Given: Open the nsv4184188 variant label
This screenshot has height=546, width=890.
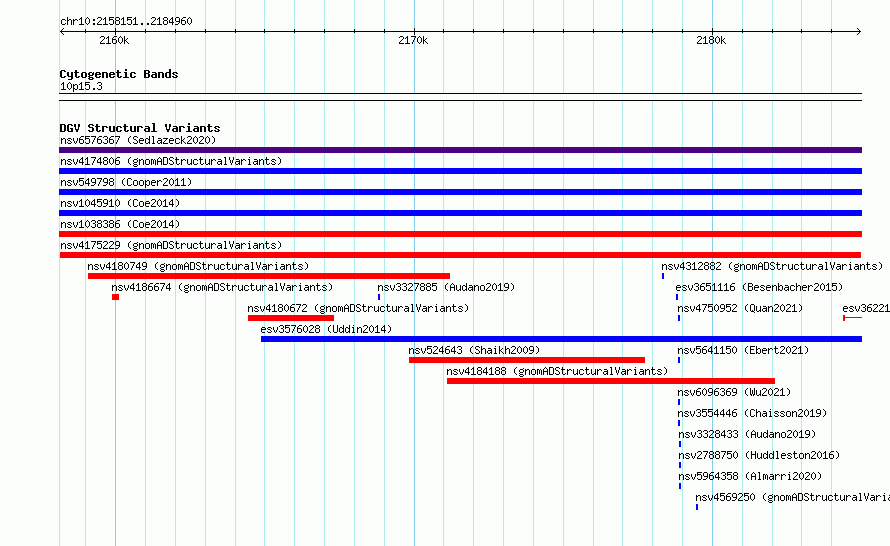Looking at the screenshot, I should 557,371.
